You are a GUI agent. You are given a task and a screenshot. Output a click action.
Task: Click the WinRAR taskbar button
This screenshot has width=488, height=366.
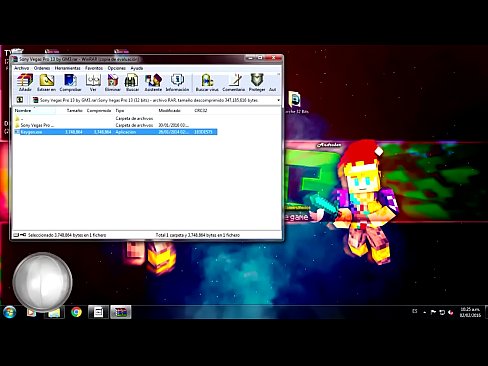click(121, 312)
